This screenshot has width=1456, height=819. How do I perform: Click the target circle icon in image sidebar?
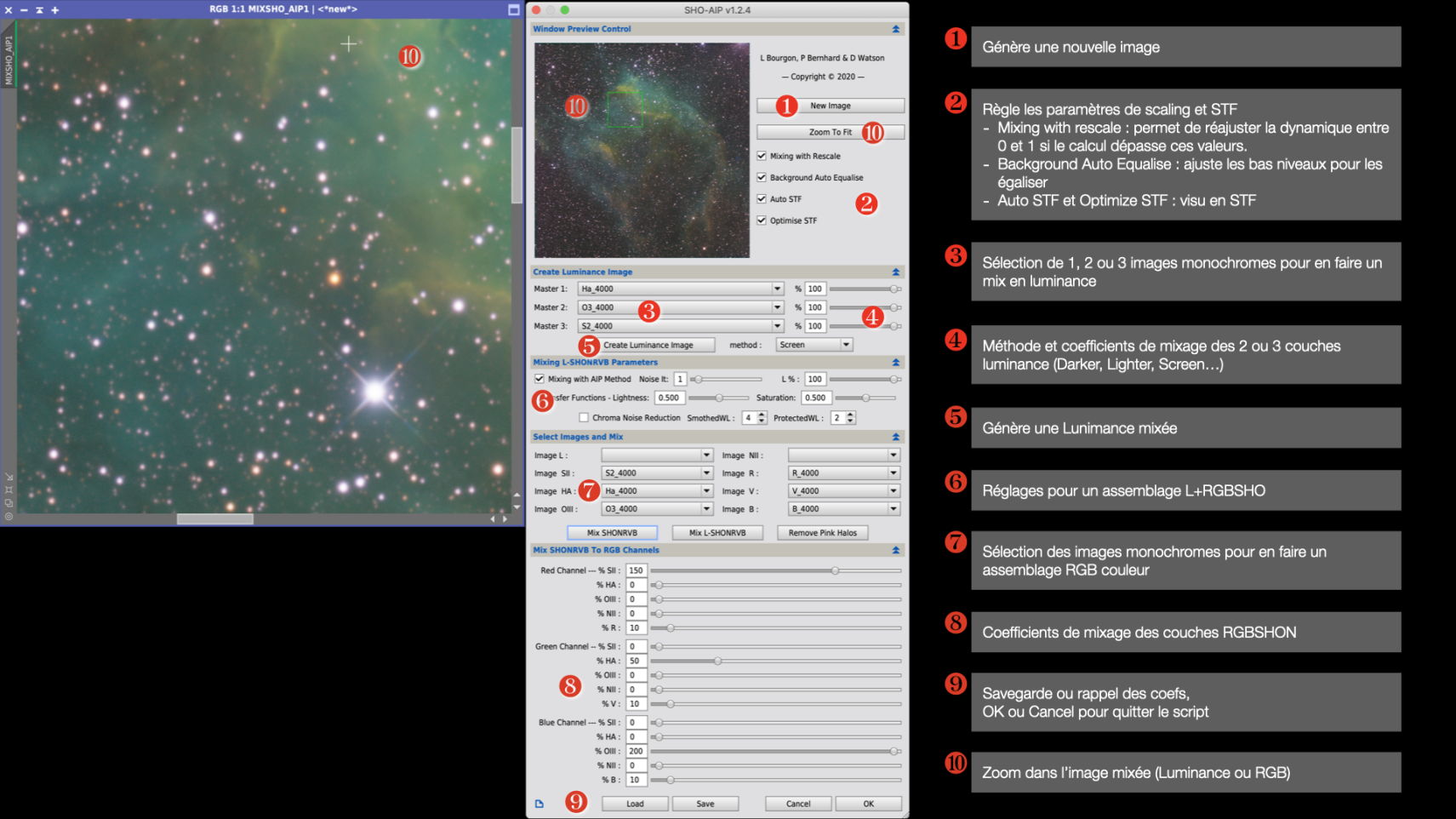(9, 515)
